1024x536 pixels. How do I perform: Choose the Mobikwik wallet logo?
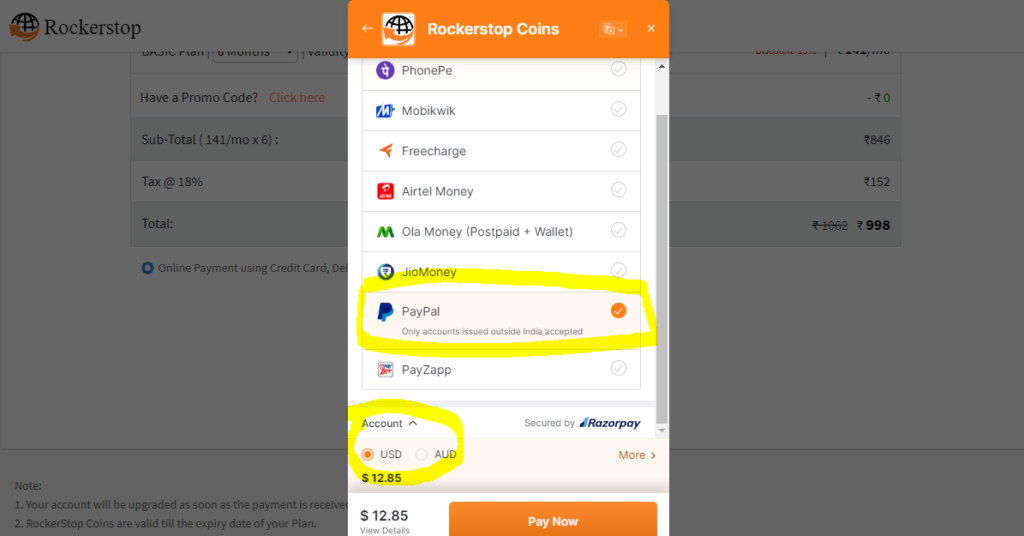click(385, 110)
